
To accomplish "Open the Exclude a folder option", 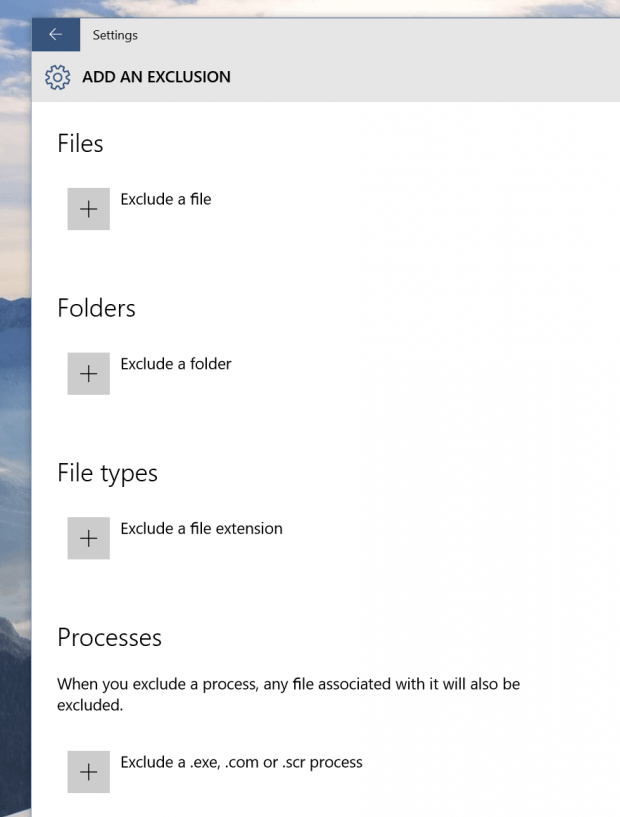I will click(176, 364).
